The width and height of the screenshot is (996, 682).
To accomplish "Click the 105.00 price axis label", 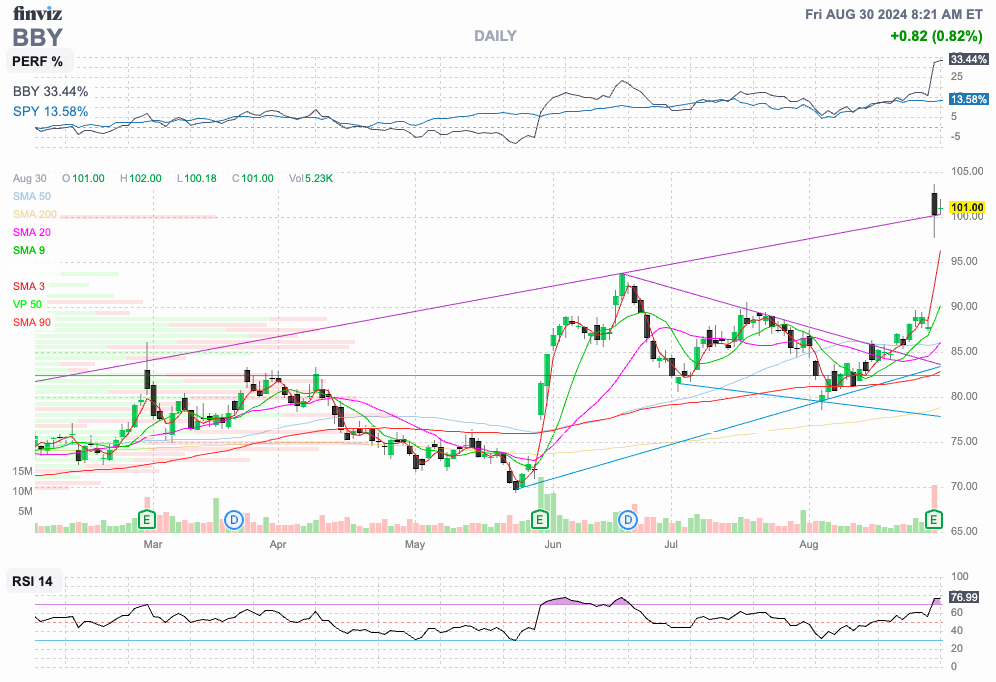I will pyautogui.click(x=967, y=171).
